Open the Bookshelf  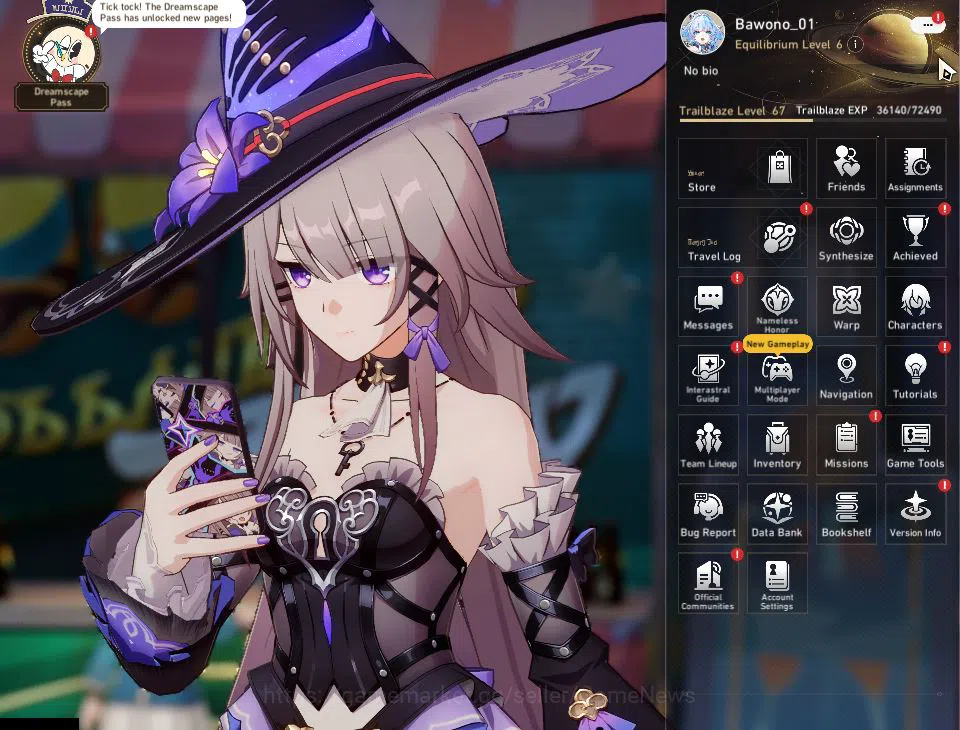click(846, 514)
